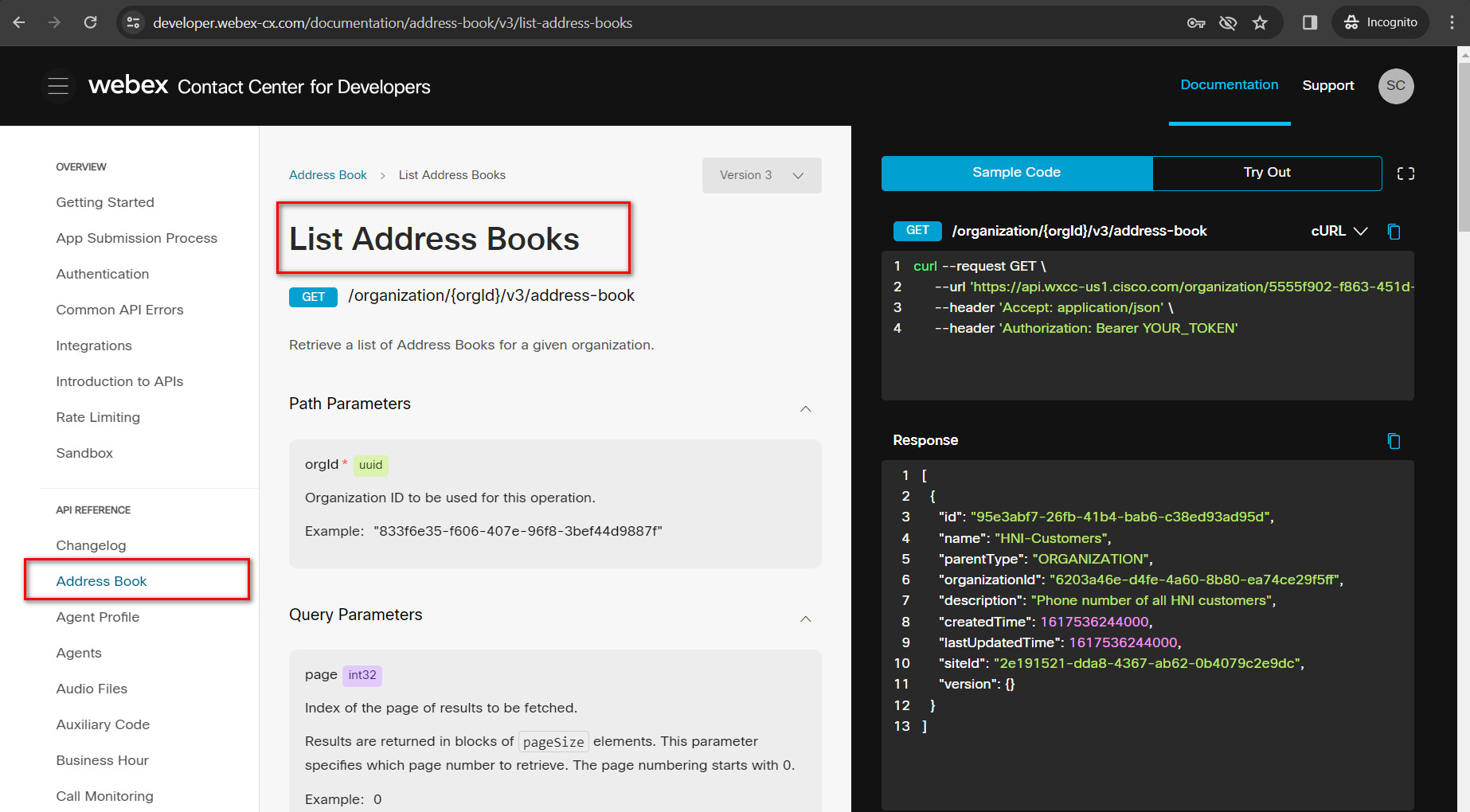Go to Authentication docs
1470x812 pixels.
(x=103, y=274)
